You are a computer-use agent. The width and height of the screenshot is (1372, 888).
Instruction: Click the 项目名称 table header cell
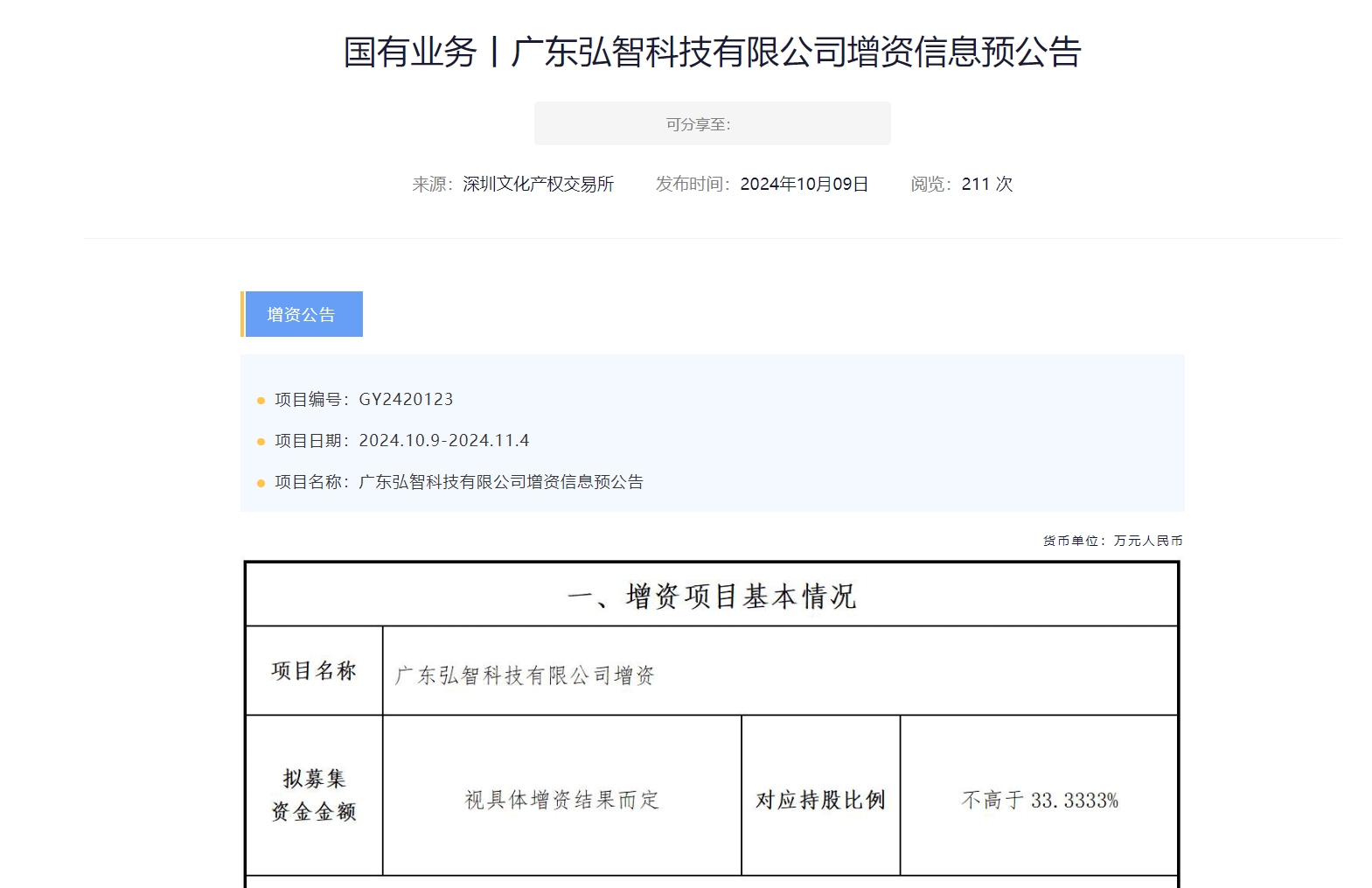314,671
